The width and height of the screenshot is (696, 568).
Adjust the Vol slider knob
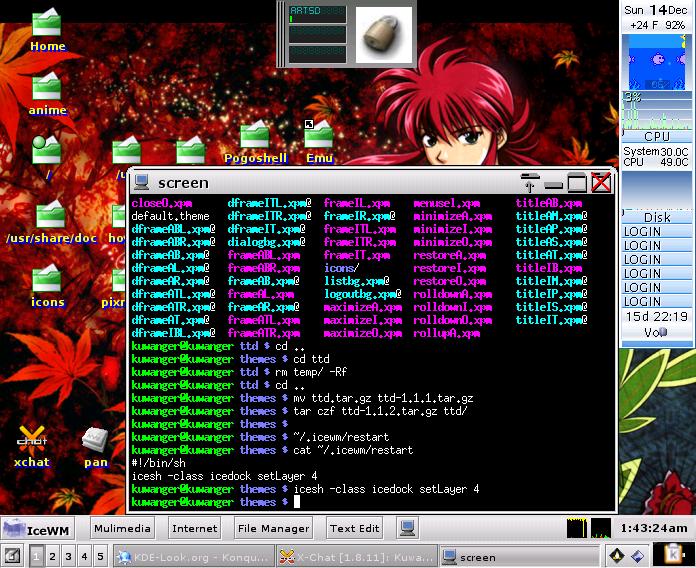[662, 332]
